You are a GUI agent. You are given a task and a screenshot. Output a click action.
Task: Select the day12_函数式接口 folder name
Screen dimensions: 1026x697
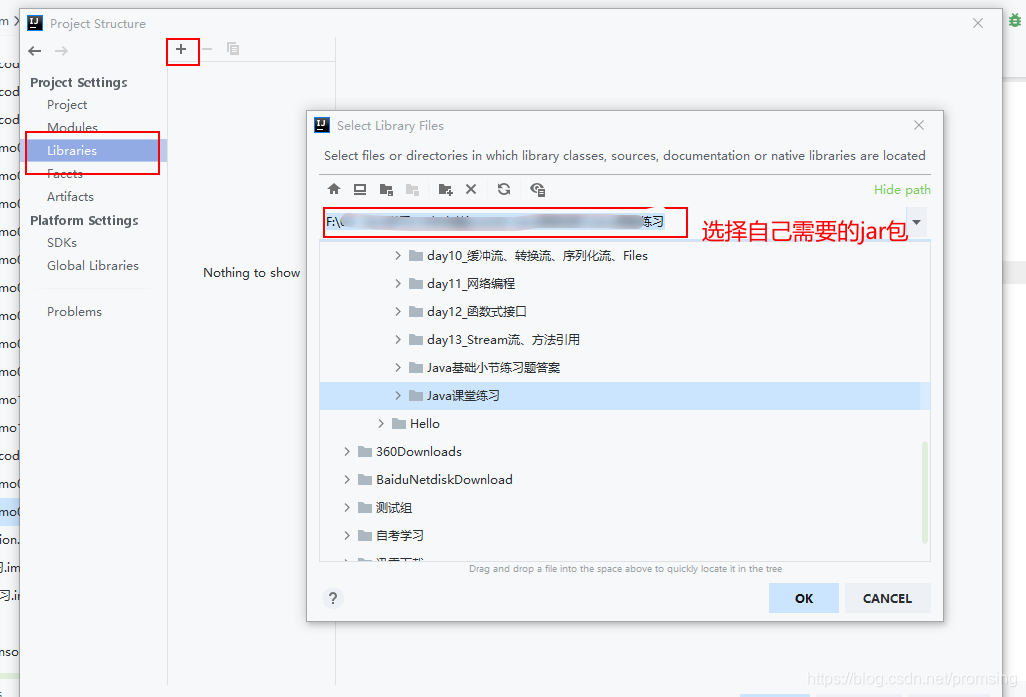[476, 312]
